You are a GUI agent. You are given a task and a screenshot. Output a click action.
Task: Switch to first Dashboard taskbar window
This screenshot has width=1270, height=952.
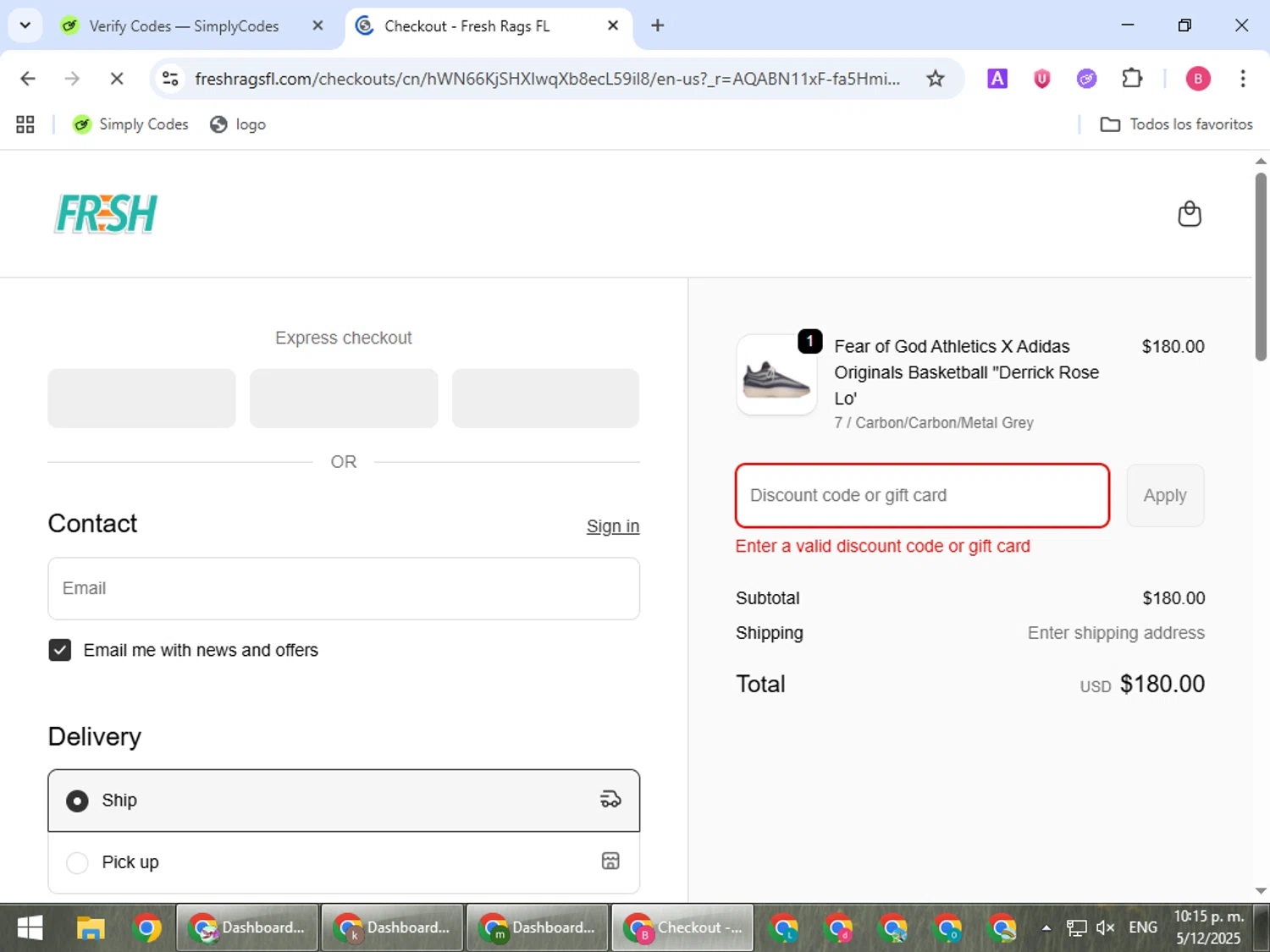coord(247,928)
